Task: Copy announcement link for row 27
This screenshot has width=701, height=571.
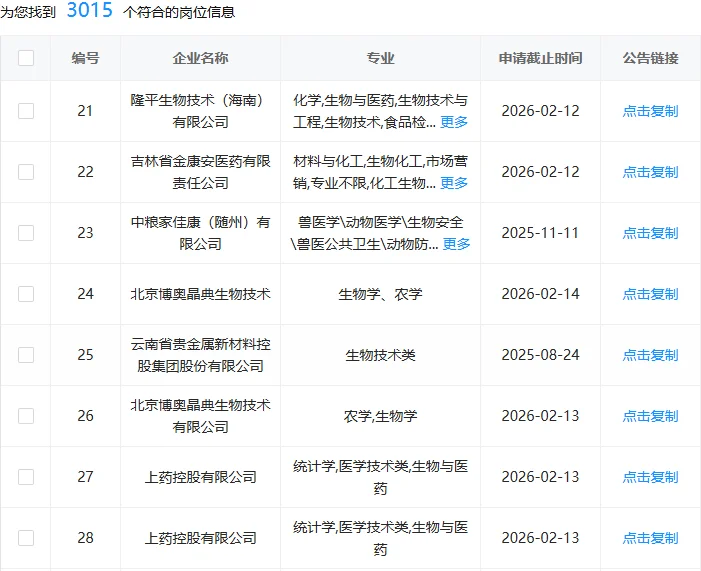Action: [x=650, y=477]
